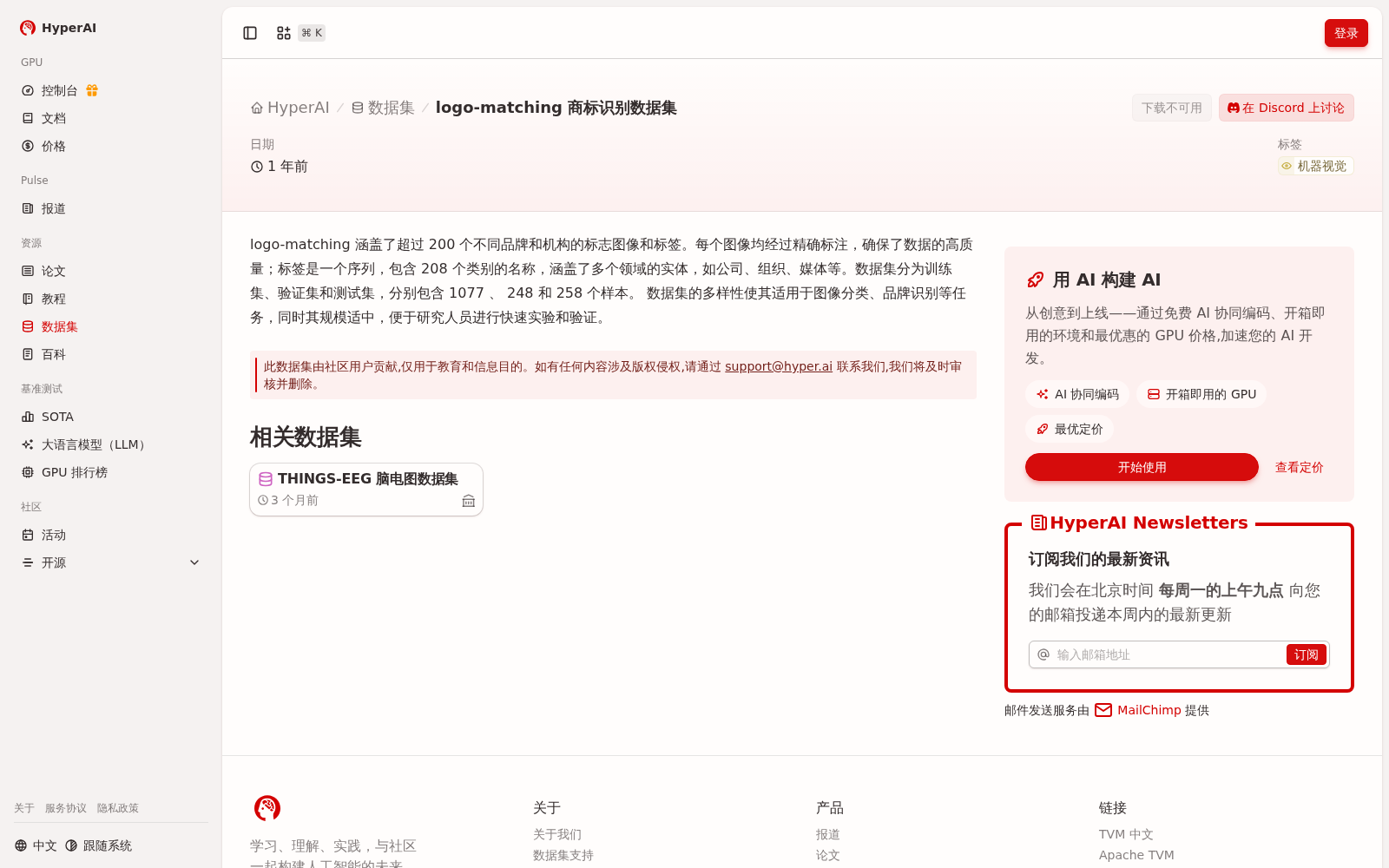The height and width of the screenshot is (868, 1389).
Task: Open the 隐私政策 link
Action: pos(118,808)
